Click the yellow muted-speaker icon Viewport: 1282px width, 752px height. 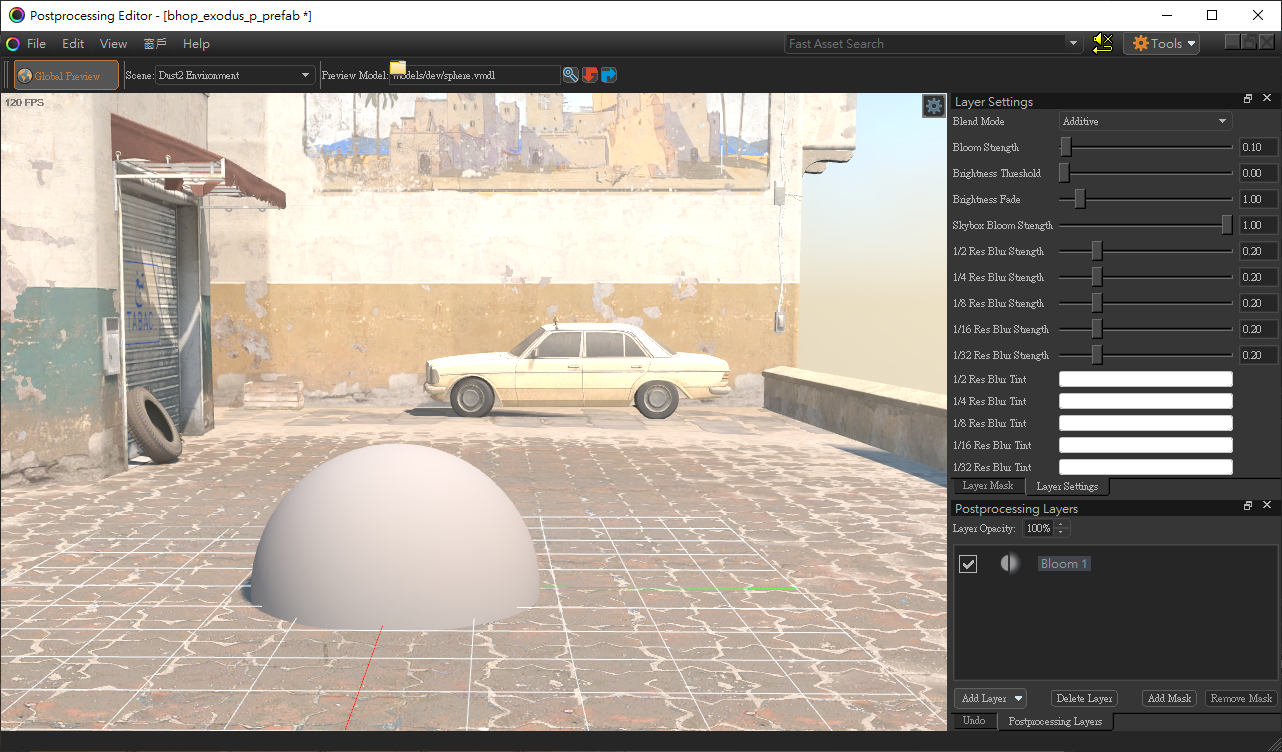pyautogui.click(x=1103, y=43)
